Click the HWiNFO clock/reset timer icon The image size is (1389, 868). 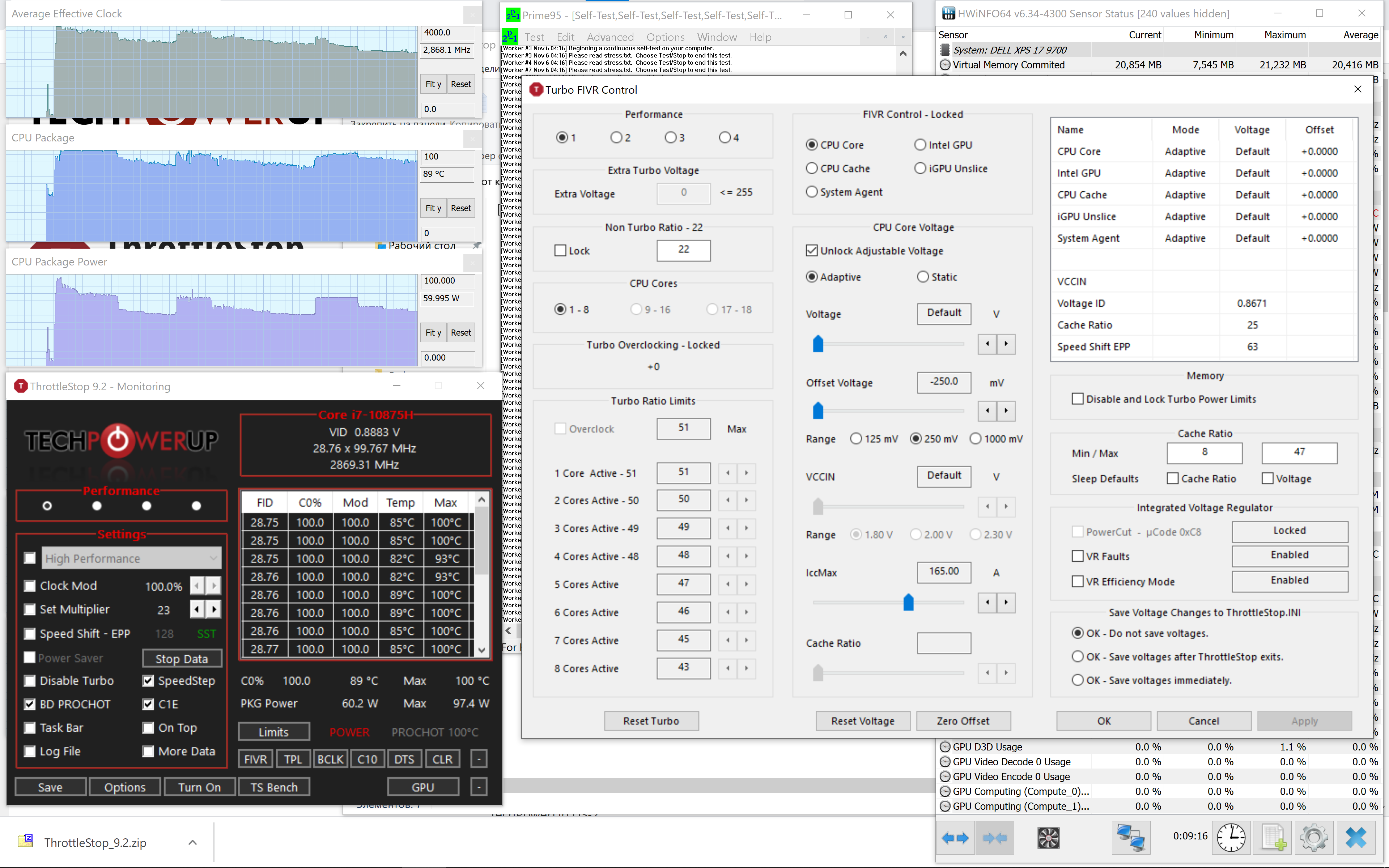pos(1231,838)
